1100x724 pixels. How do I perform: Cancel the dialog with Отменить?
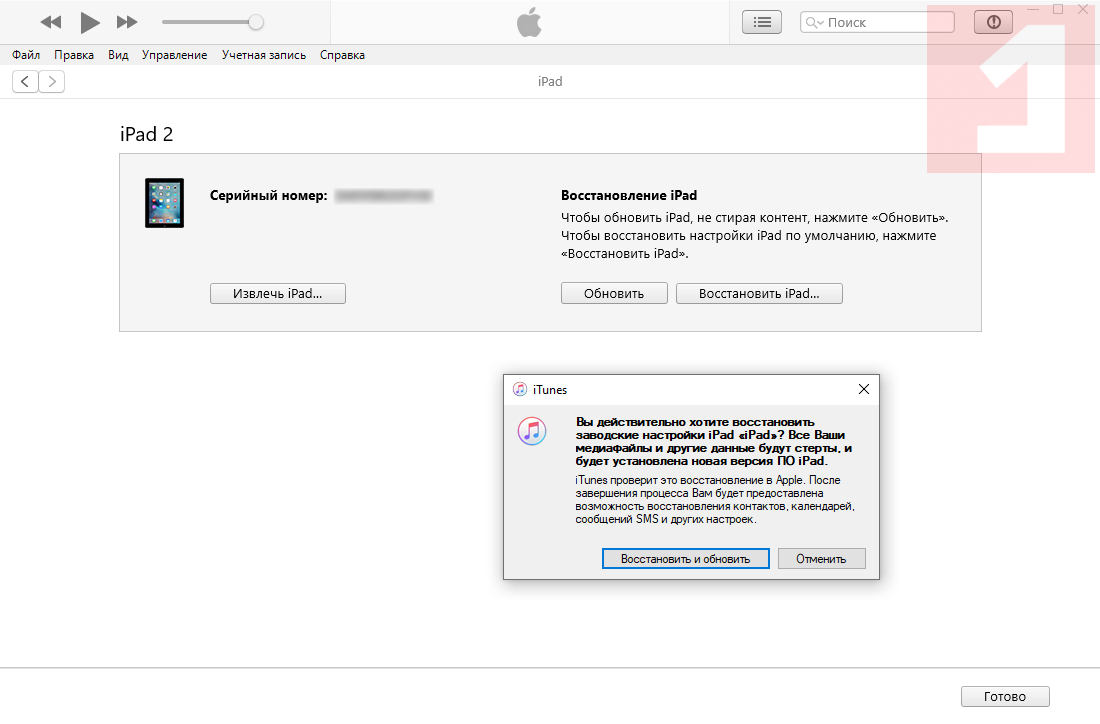coord(821,558)
